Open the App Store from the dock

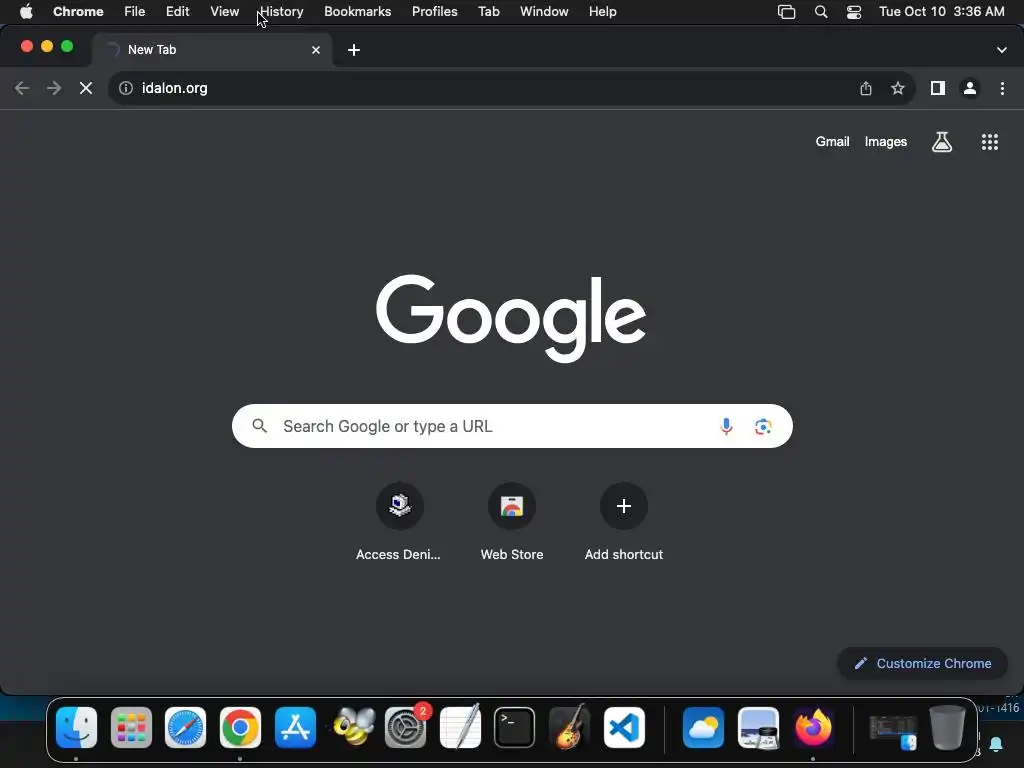tap(295, 728)
